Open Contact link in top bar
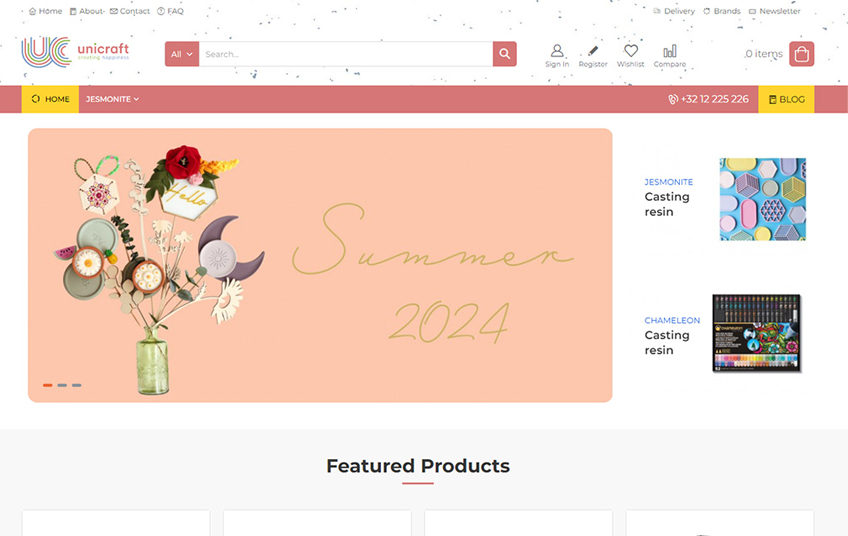Viewport: 848px width, 536px height. 130,11
